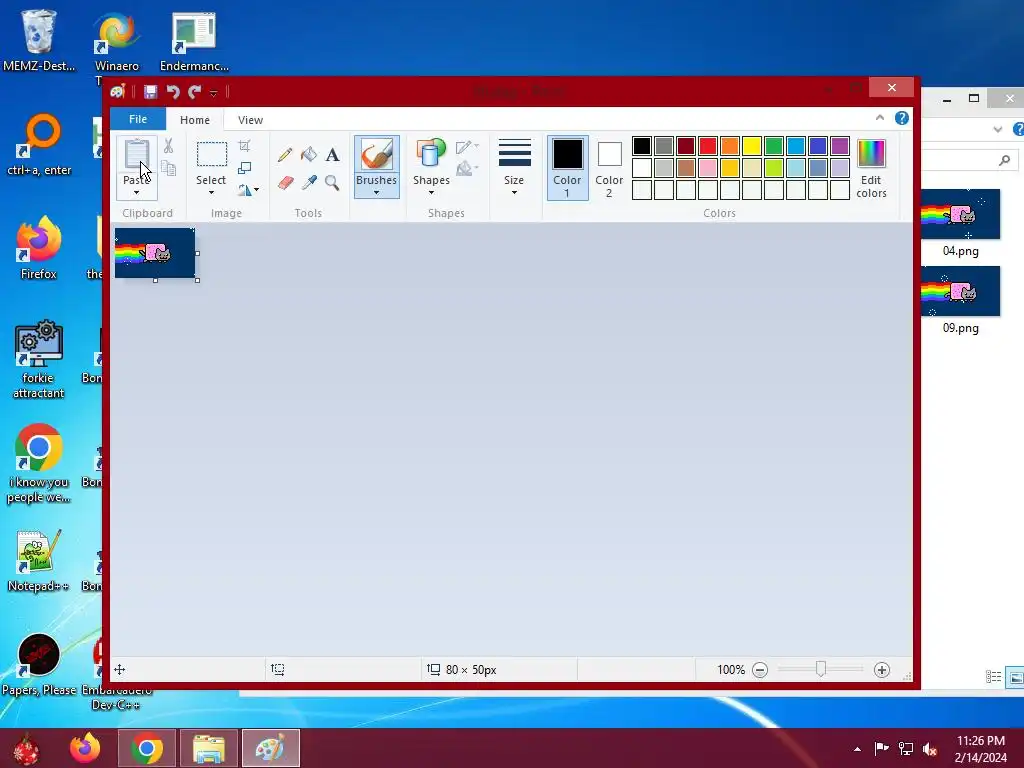
Task: Select the Eraser tool
Action: [285, 183]
